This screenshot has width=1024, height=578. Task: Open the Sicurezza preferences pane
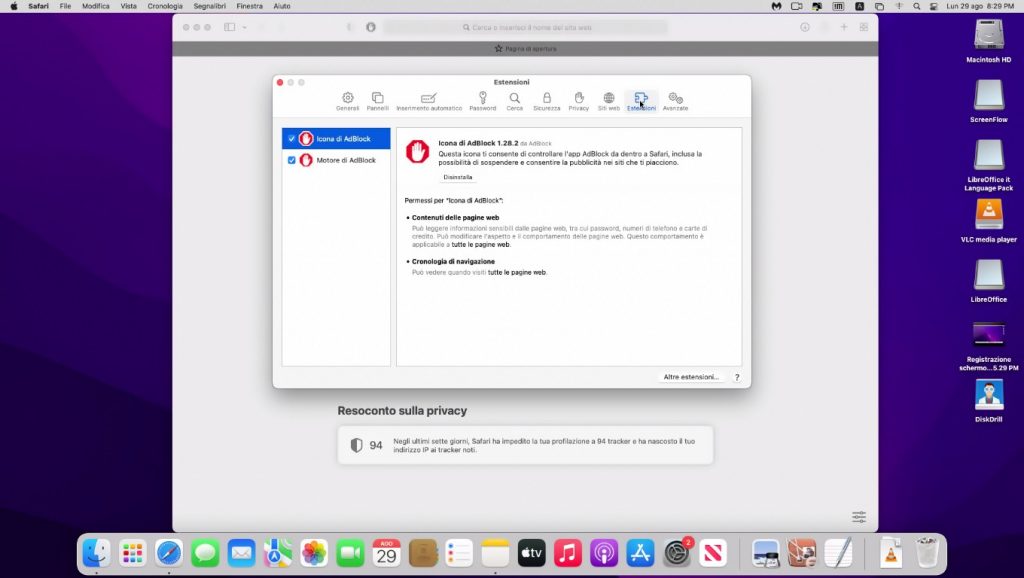click(x=546, y=101)
